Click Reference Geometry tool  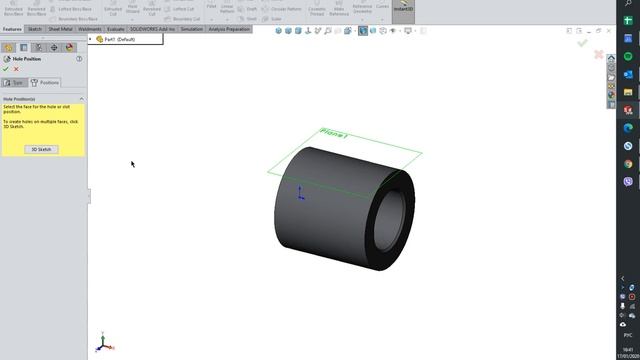pyautogui.click(x=362, y=7)
